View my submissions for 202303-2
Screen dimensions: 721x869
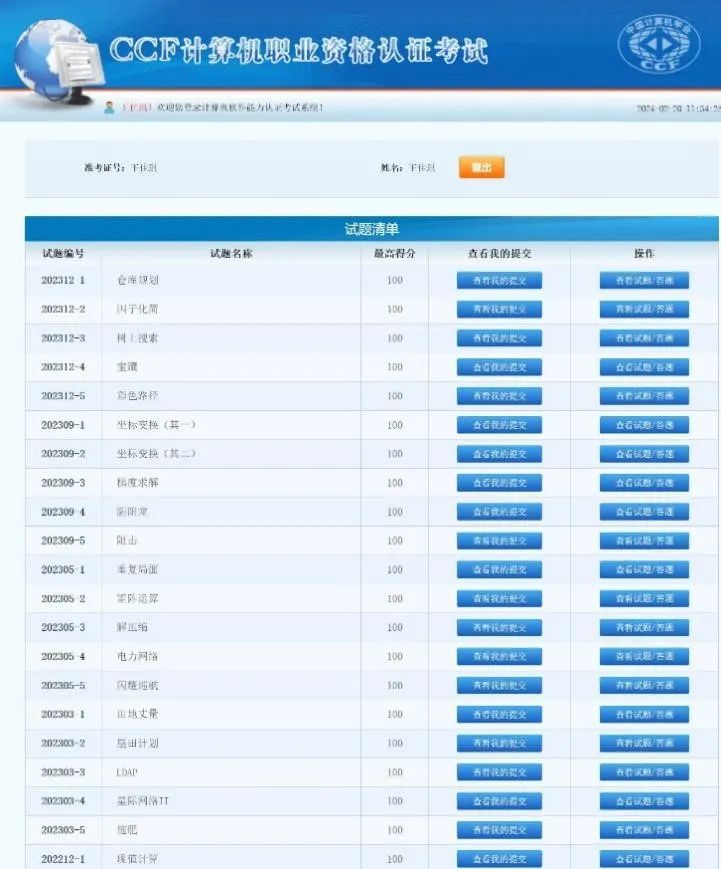tap(499, 743)
